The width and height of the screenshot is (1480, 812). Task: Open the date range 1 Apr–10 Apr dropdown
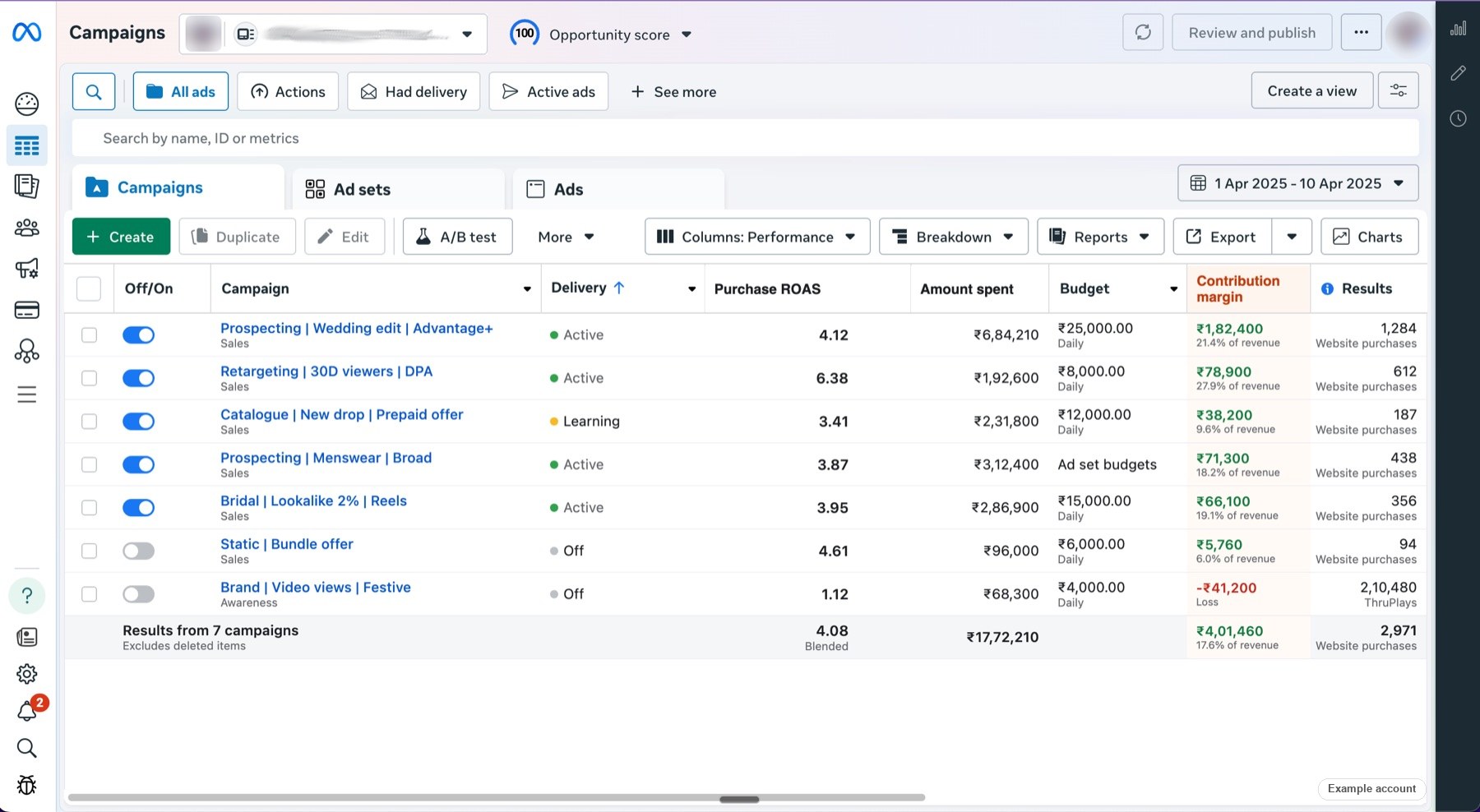(1298, 183)
